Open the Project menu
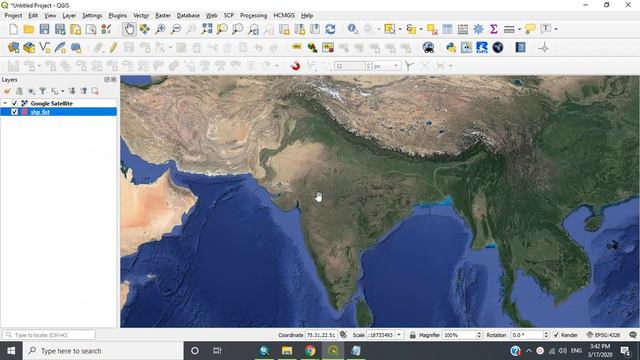 click(x=13, y=16)
